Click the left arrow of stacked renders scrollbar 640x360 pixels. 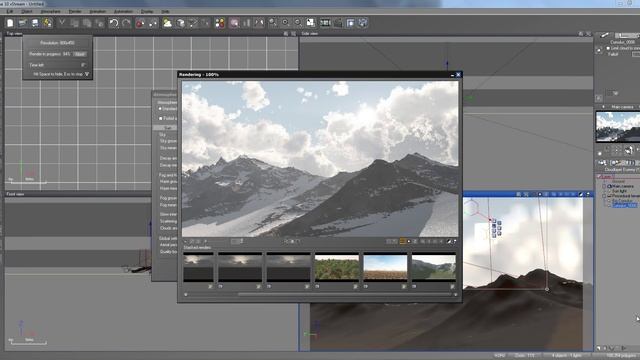[x=186, y=294]
